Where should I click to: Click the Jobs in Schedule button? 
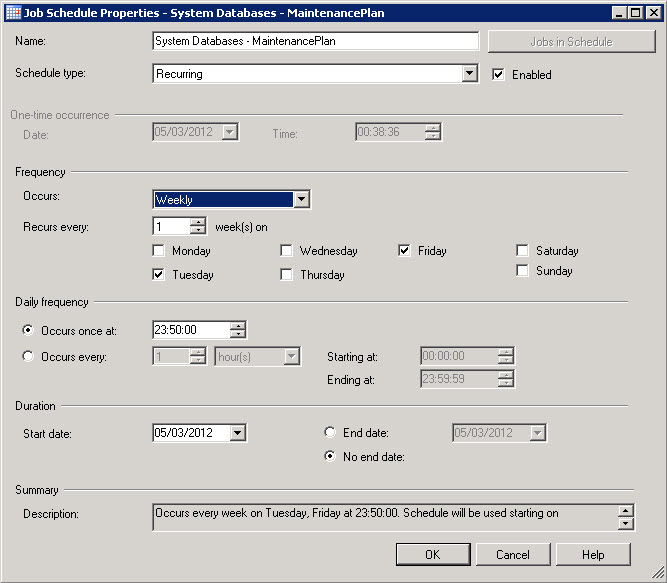point(571,42)
